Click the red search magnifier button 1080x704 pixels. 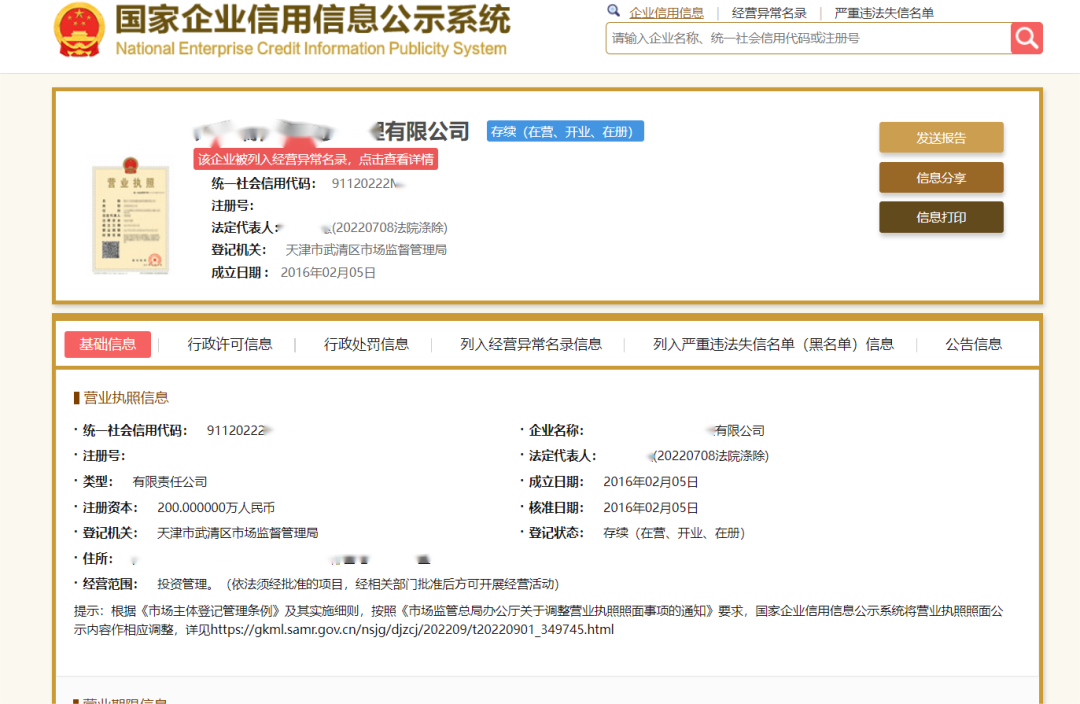click(x=1026, y=38)
